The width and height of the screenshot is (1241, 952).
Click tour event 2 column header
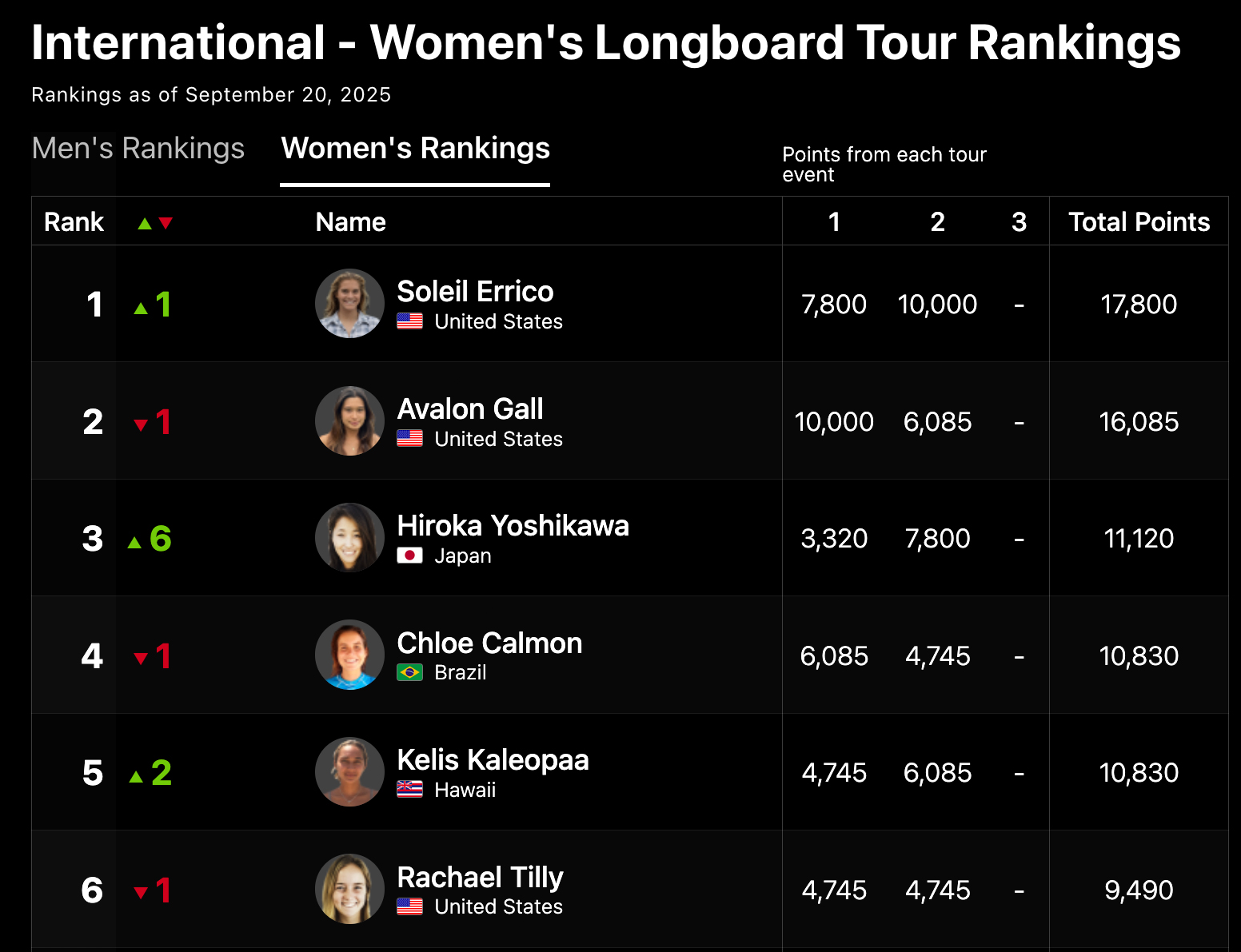pos(937,222)
